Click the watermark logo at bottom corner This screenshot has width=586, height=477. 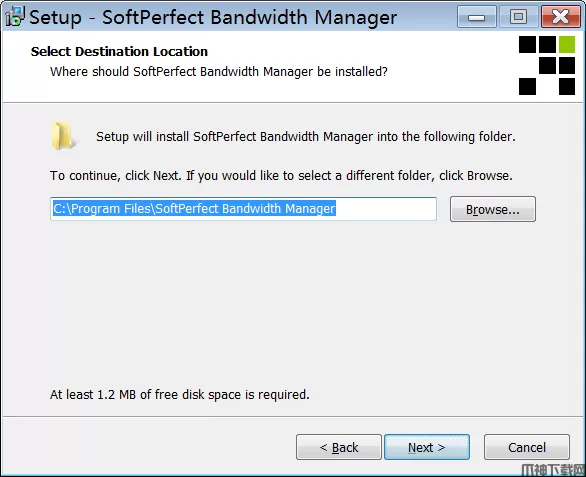(x=554, y=470)
